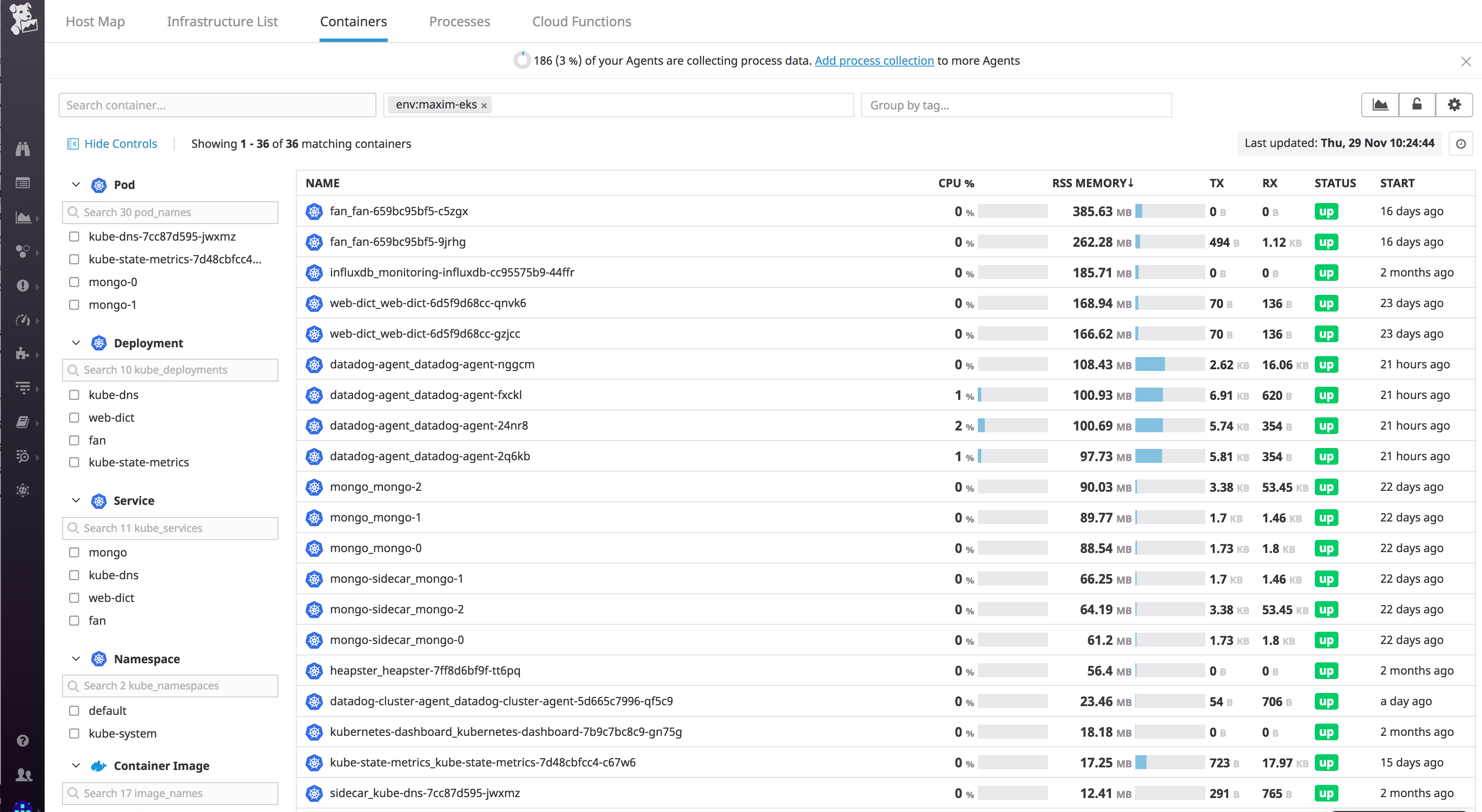Collapse the Container Image section
1482x812 pixels.
[75, 766]
